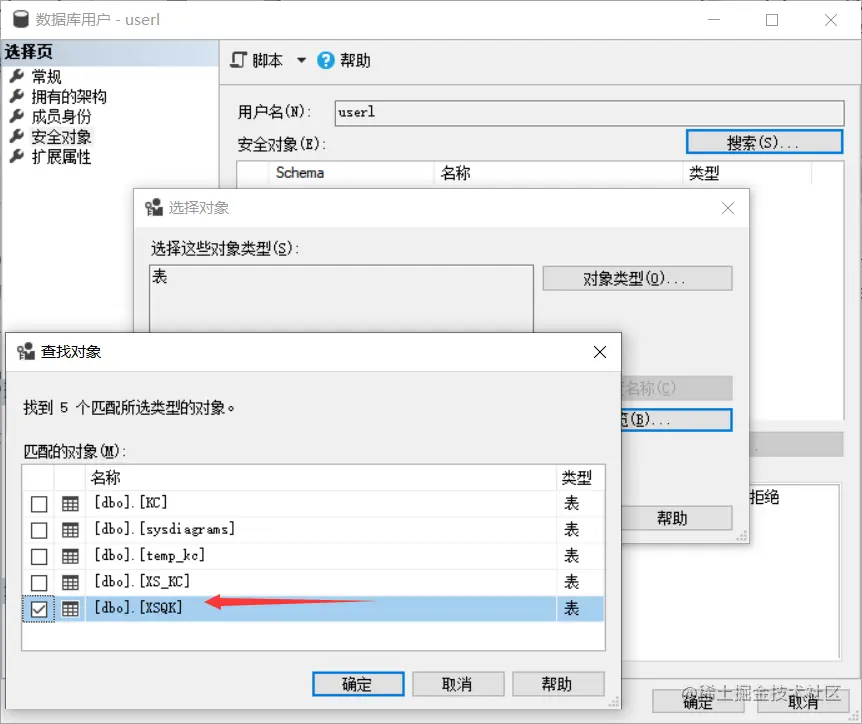Click the table icon beside [dbo].[XSQK]
The image size is (862, 724).
(x=68, y=607)
